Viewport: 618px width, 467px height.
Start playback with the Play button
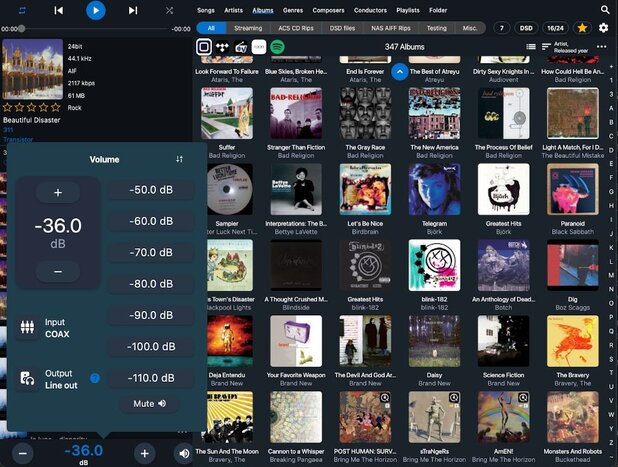[96, 10]
